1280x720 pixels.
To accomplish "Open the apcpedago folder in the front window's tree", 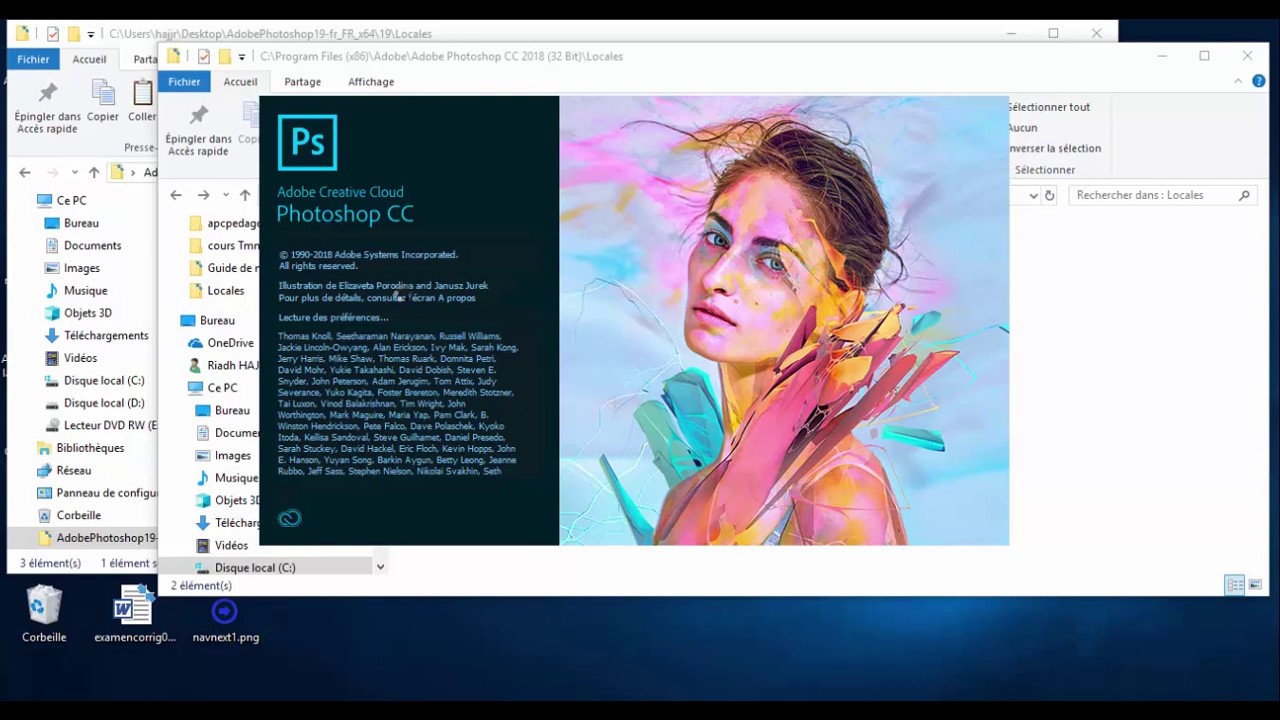I will click(x=224, y=223).
